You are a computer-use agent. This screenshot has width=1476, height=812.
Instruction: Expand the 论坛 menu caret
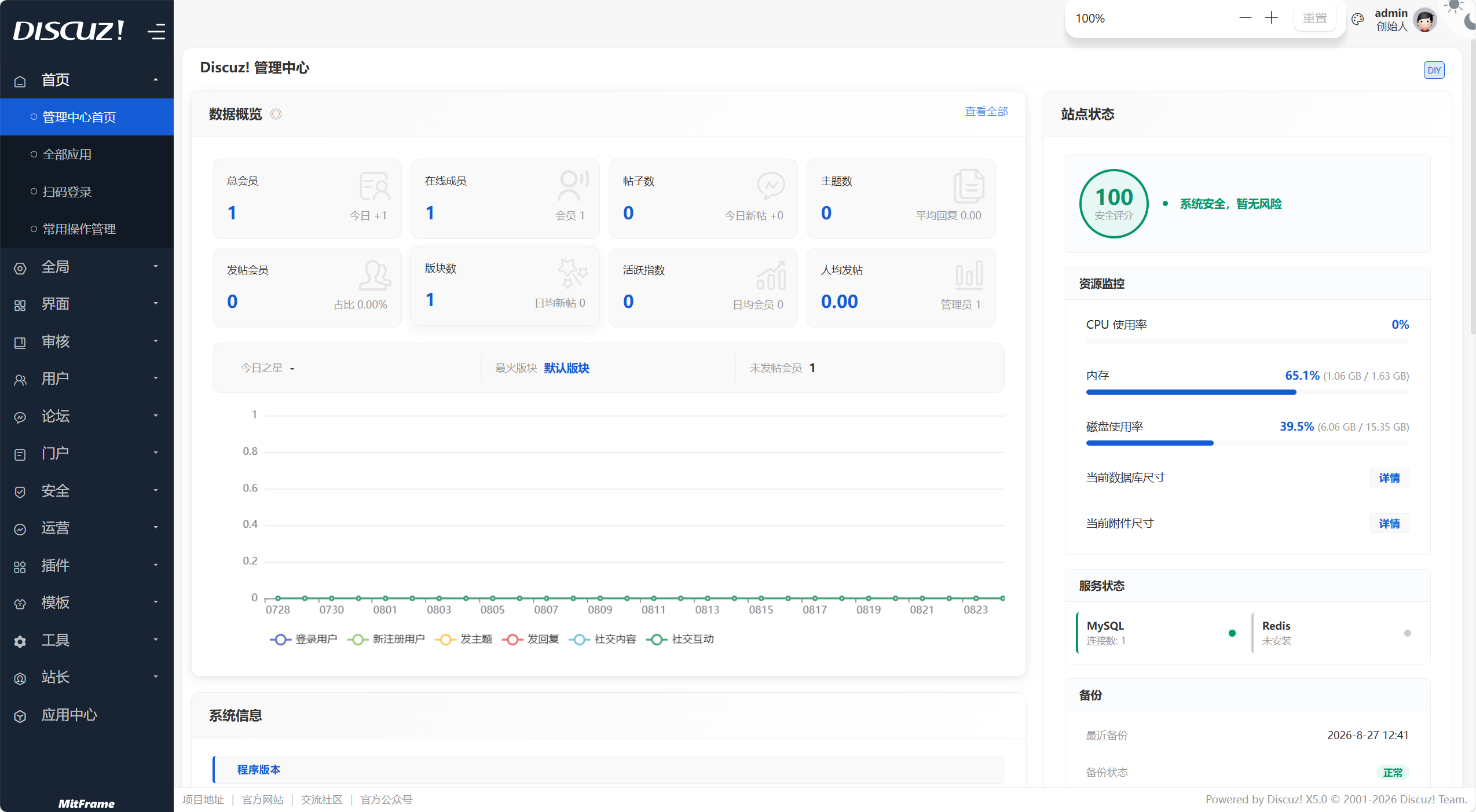tap(156, 416)
